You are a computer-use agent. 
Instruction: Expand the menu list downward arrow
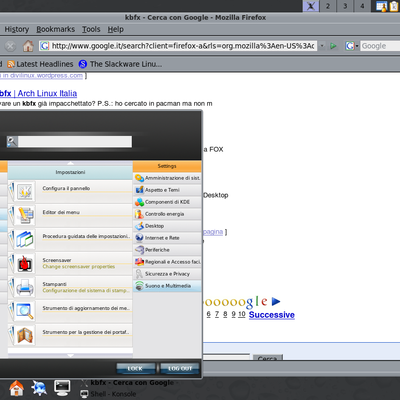70,356
